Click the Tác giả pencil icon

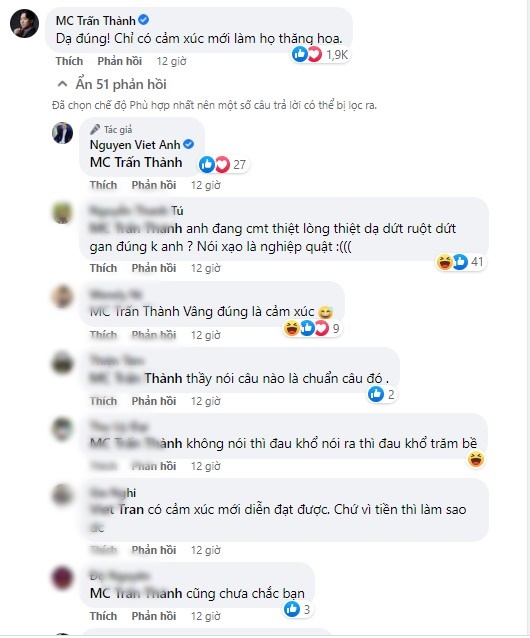(x=95, y=130)
